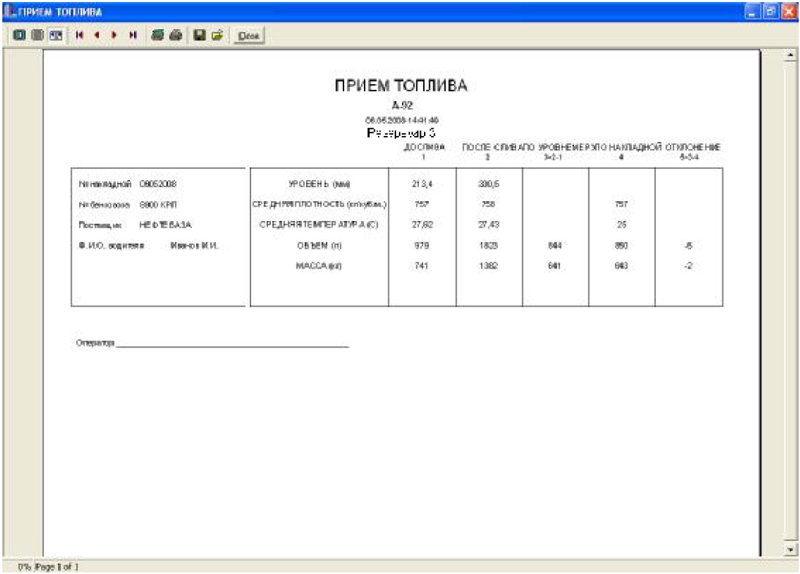This screenshot has height=574, width=800.
Task: Jump to the last page
Action: coord(133,35)
